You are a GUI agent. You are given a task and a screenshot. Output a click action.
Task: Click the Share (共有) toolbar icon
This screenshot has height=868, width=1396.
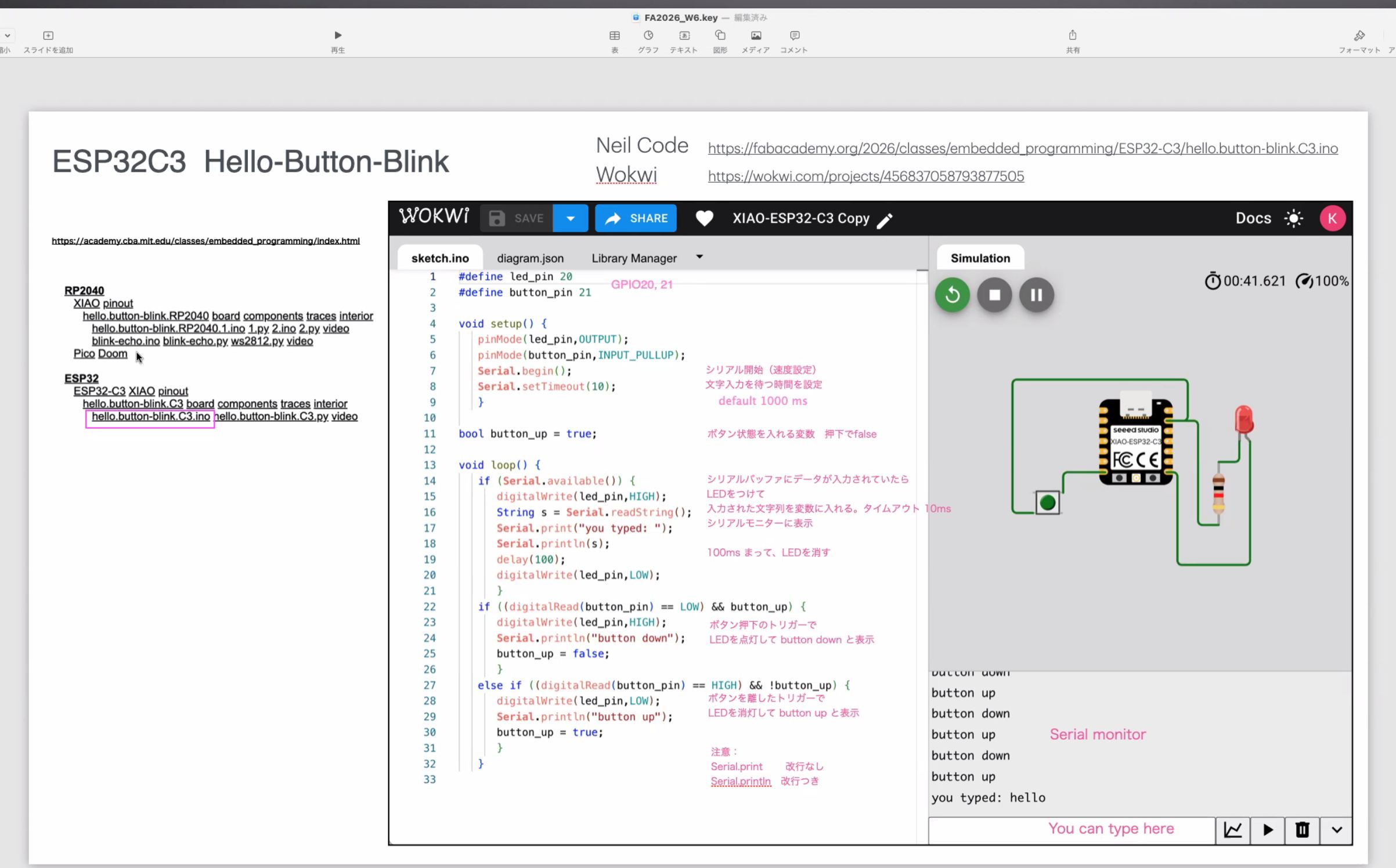tap(1072, 35)
